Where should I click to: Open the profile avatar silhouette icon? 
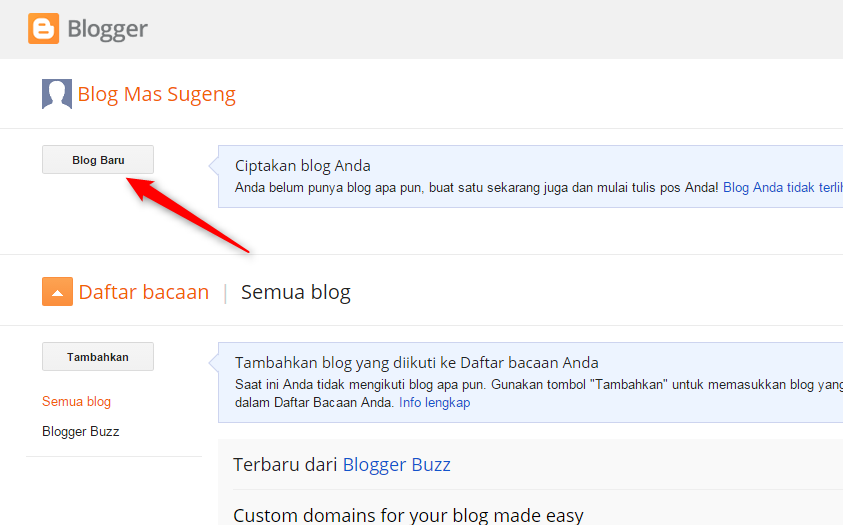[57, 94]
